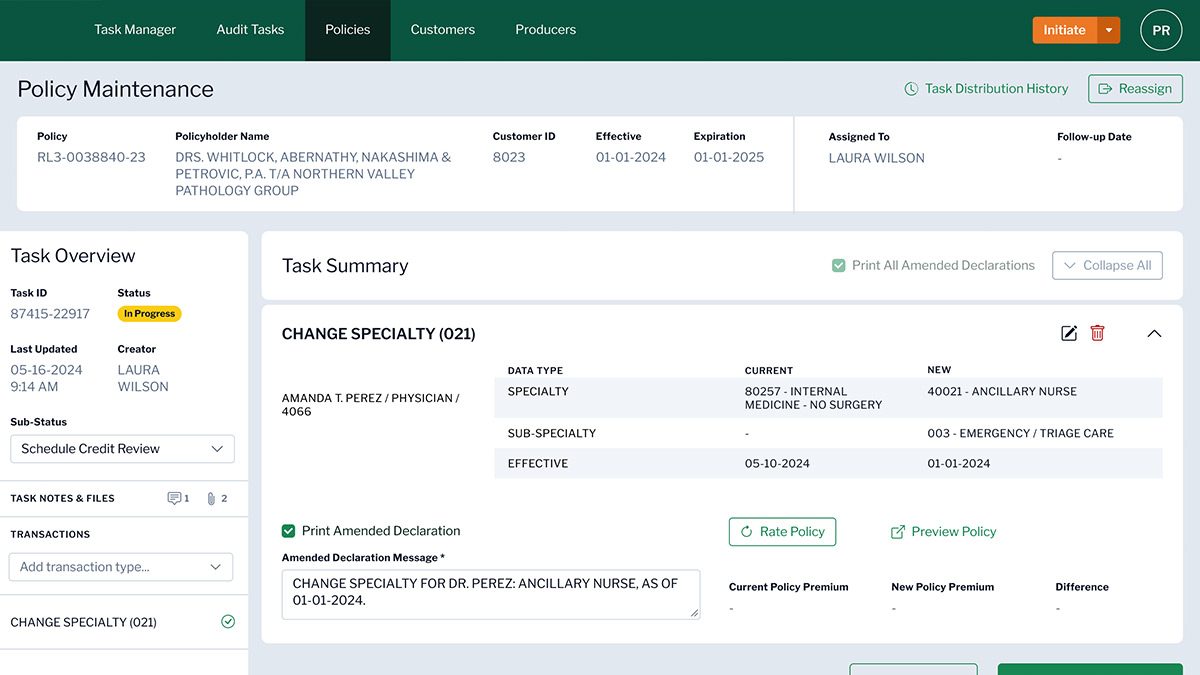Click Task Notes & Files heading

click(63, 498)
